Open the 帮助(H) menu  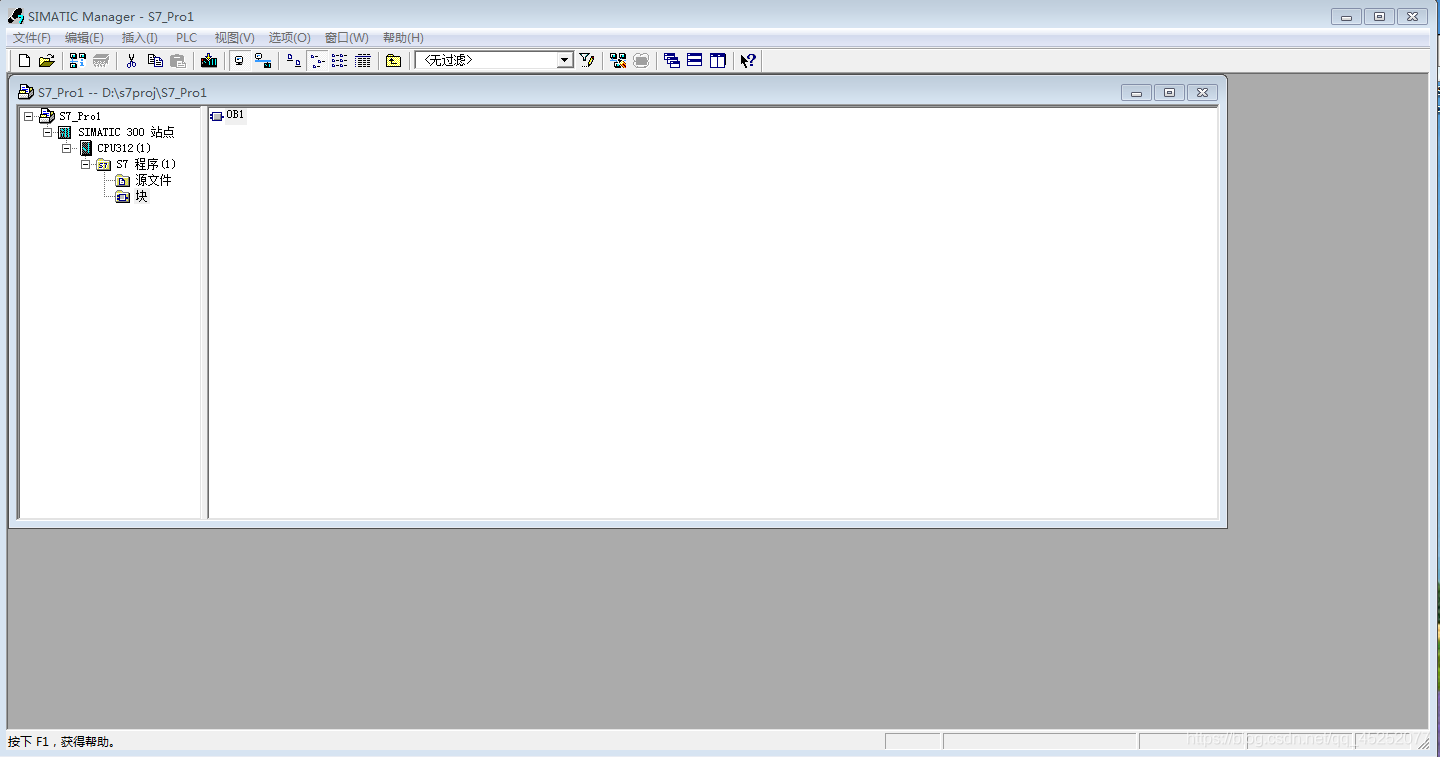pos(404,38)
